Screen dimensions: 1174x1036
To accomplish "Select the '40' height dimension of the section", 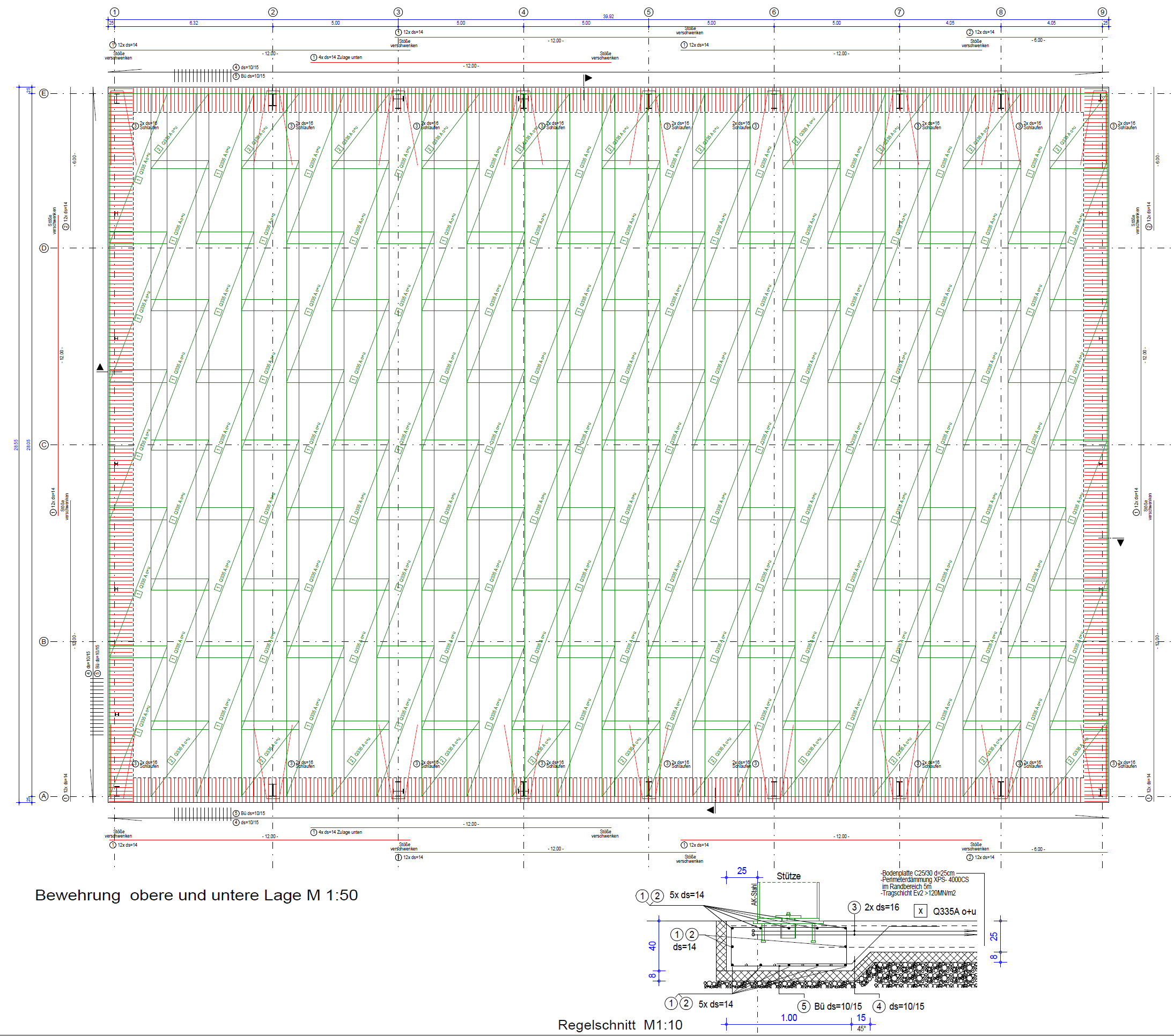I will (x=652, y=946).
